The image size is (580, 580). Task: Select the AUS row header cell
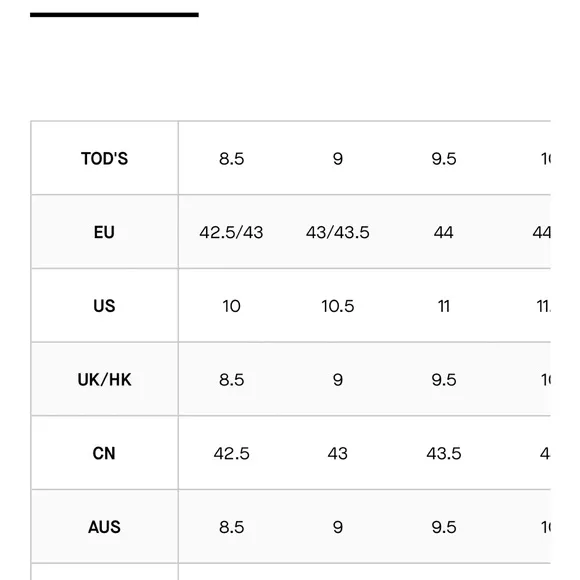coord(104,526)
